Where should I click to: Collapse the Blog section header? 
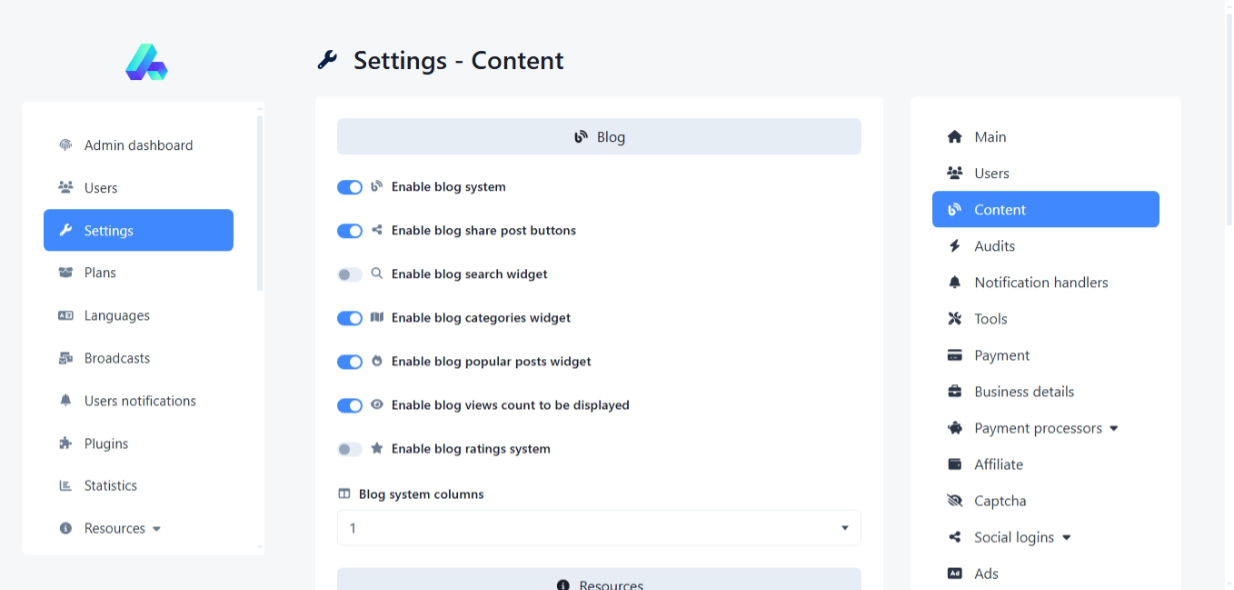598,137
